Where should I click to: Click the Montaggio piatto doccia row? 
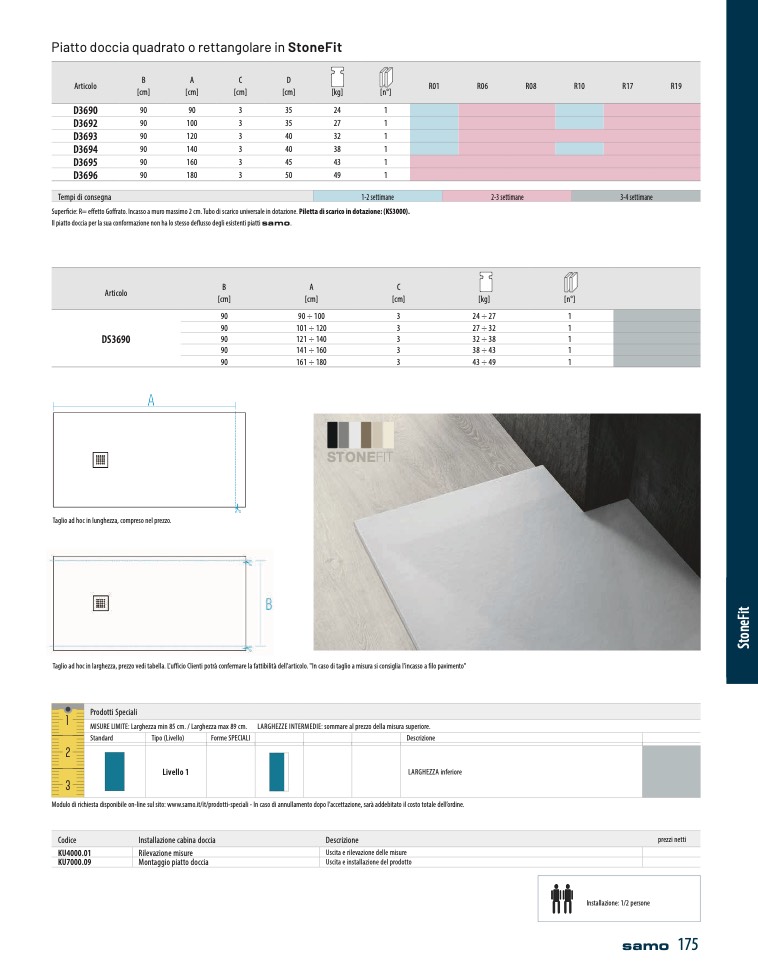pyautogui.click(x=172, y=862)
